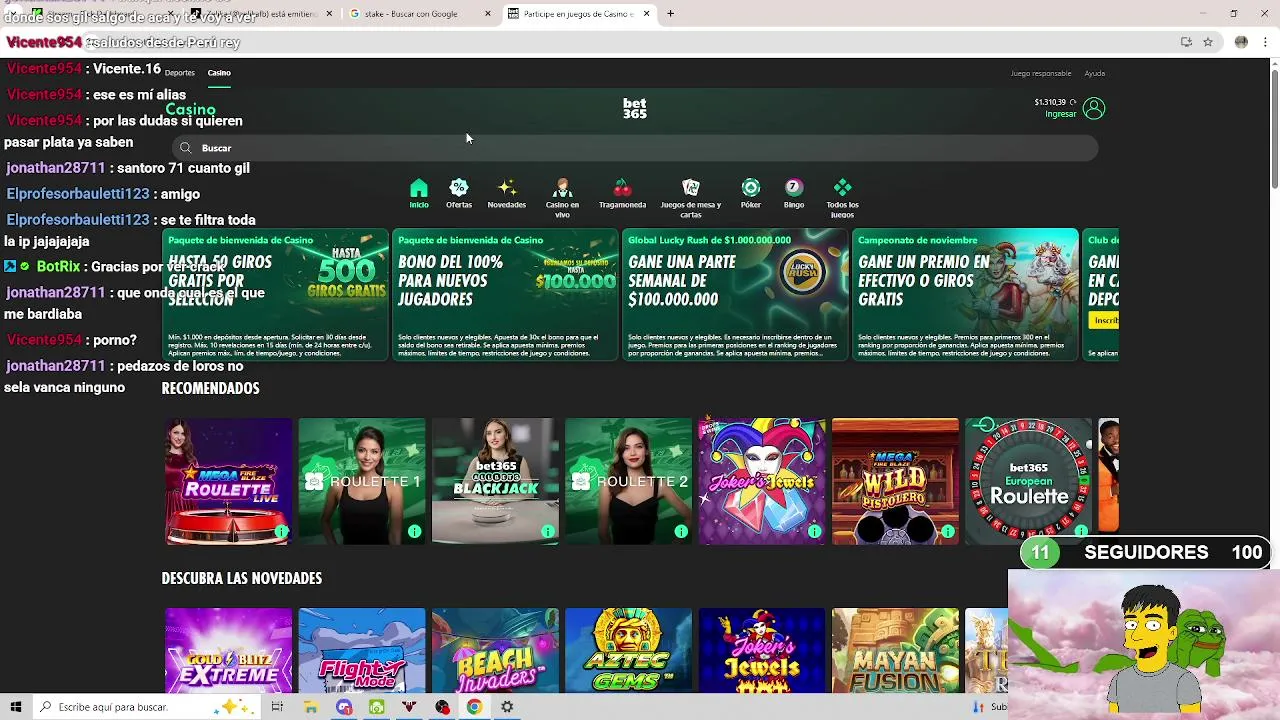Open Gold Blitz Extreme in Novedades
This screenshot has width=1280, height=720.
pyautogui.click(x=228, y=651)
